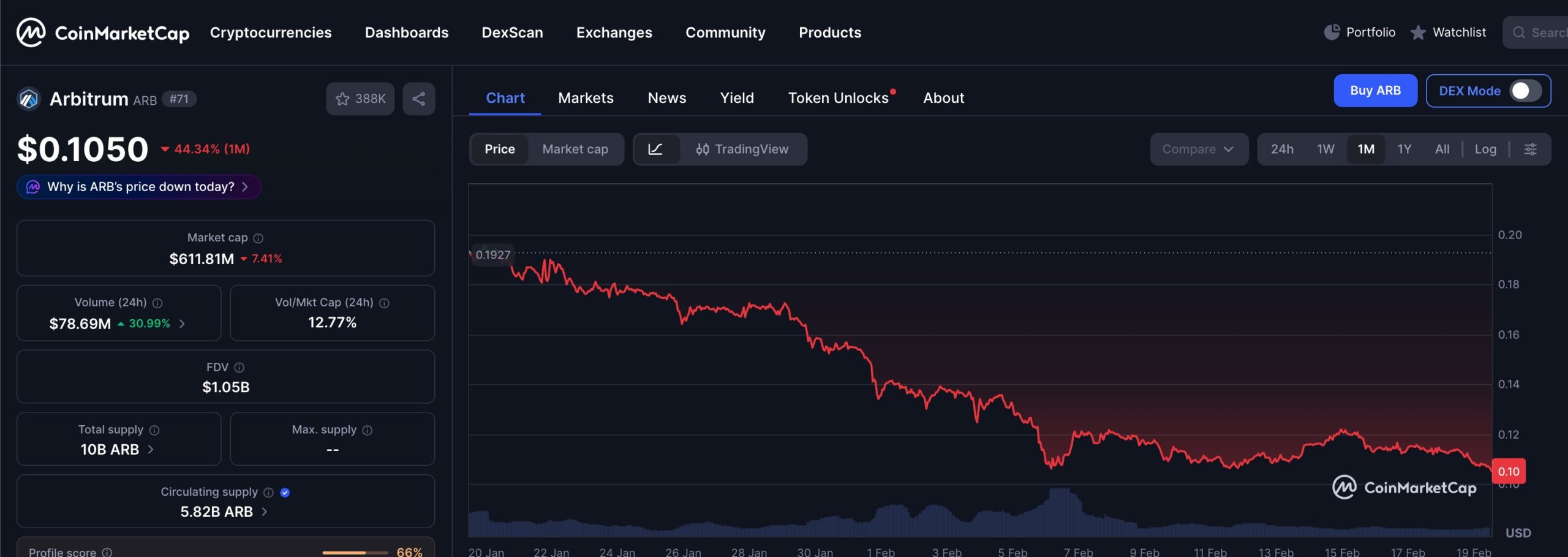
Task: Click the Buy ARB button
Action: 1376,91
